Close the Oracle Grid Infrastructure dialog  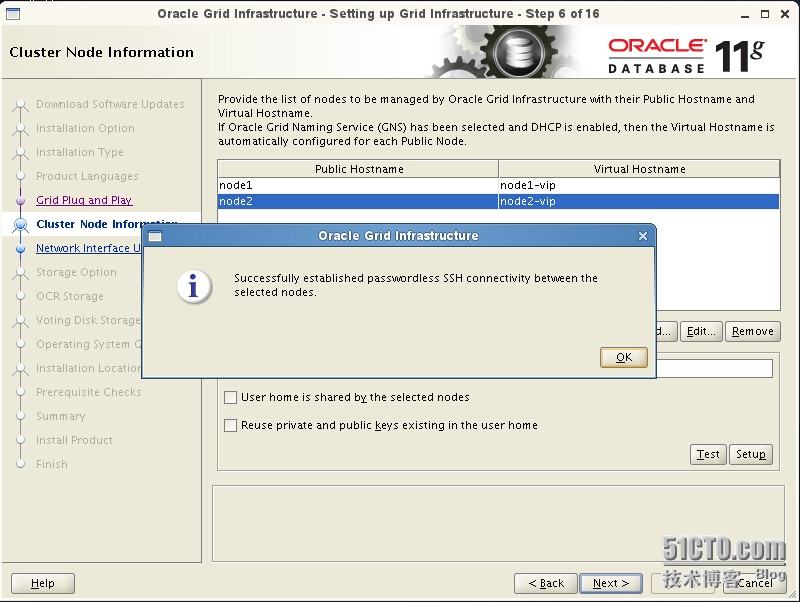pyautogui.click(x=643, y=236)
